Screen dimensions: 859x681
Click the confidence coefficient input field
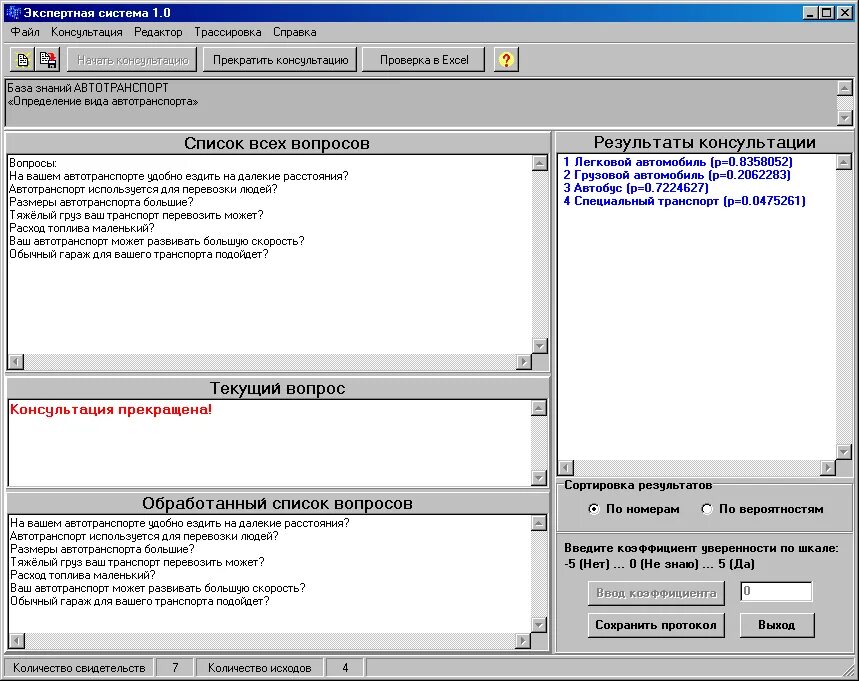776,592
